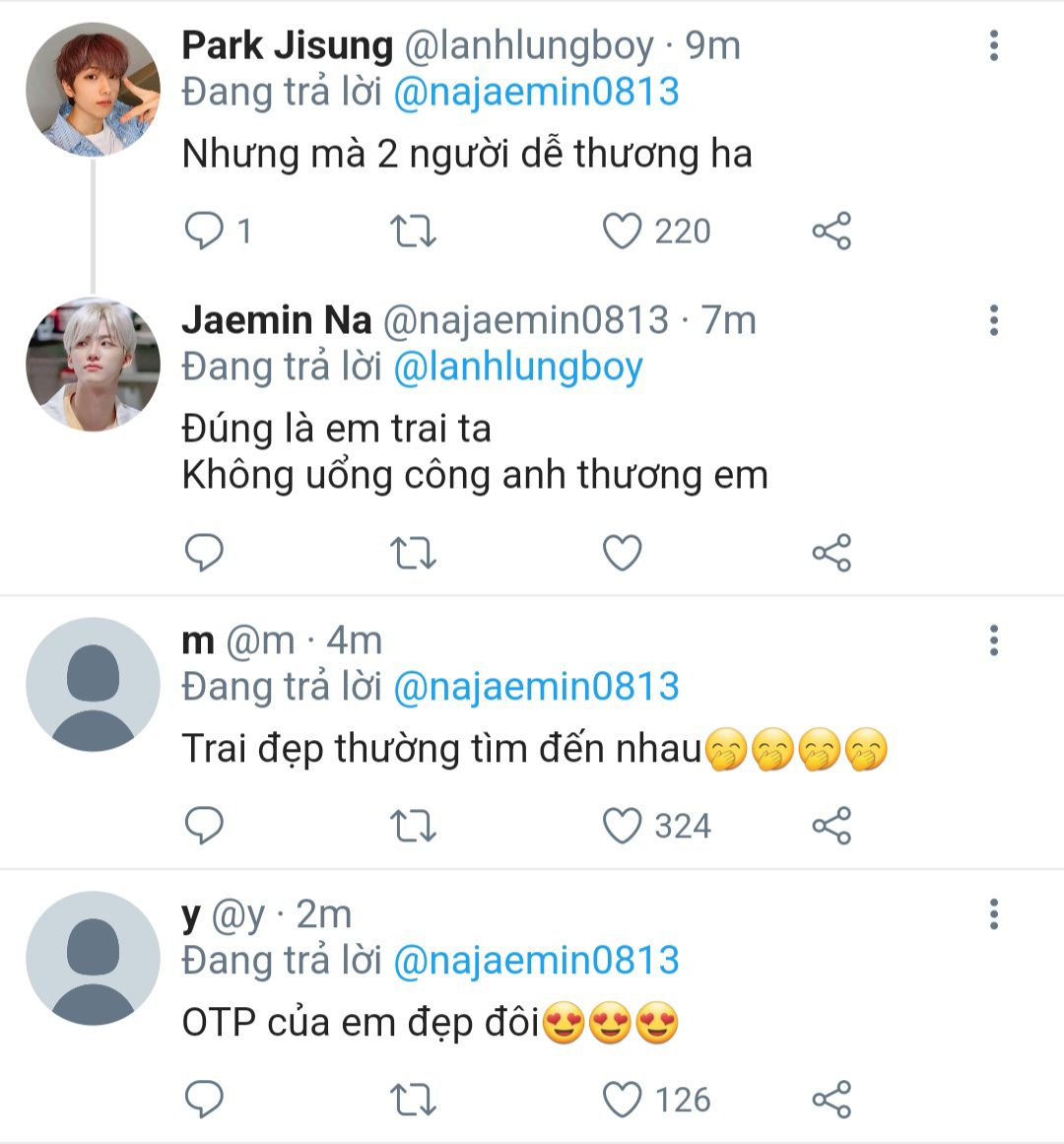The image size is (1064, 1144).
Task: View Park Jisung's profile picture
Action: pos(93,91)
